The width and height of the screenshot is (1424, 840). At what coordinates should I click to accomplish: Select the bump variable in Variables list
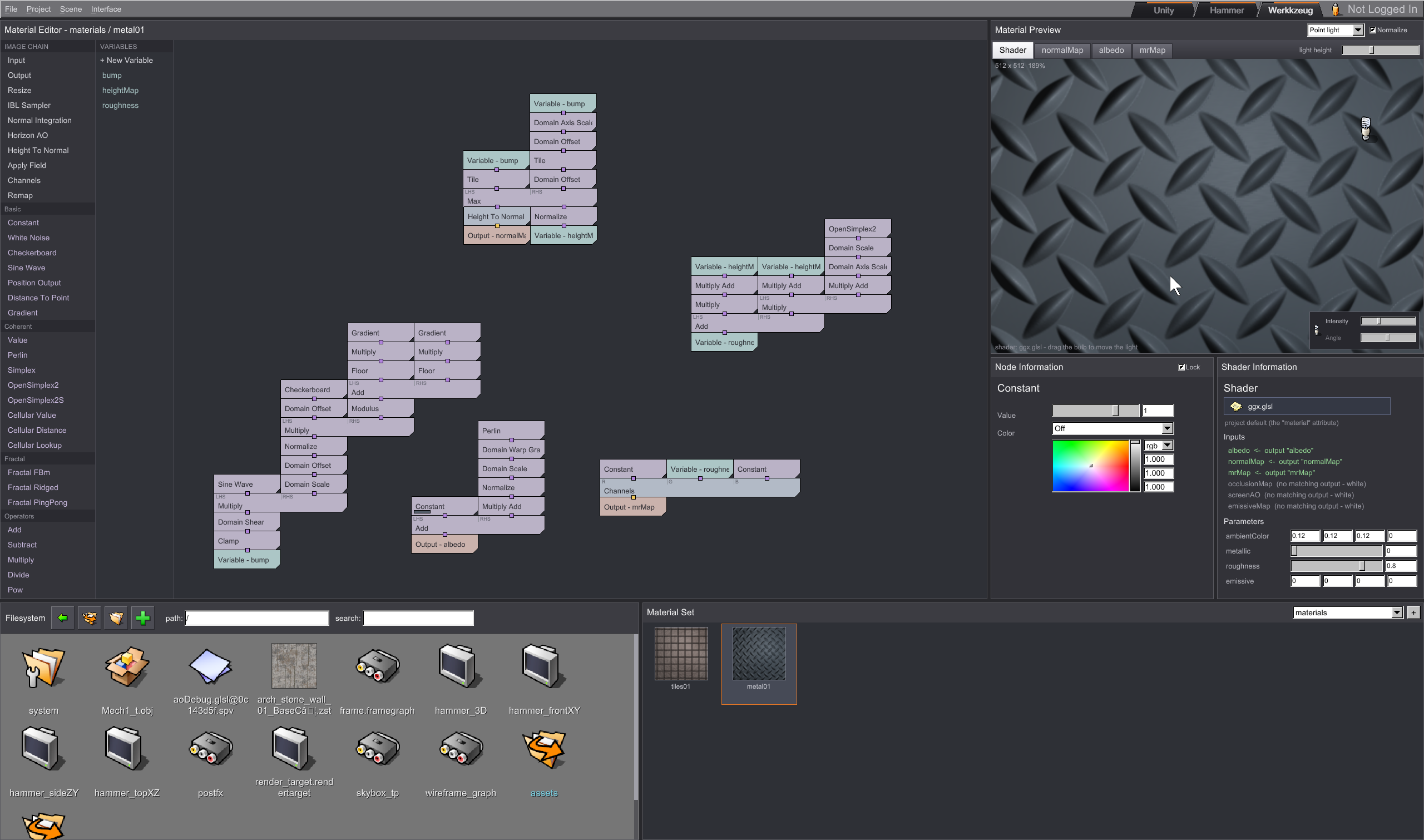[x=111, y=75]
